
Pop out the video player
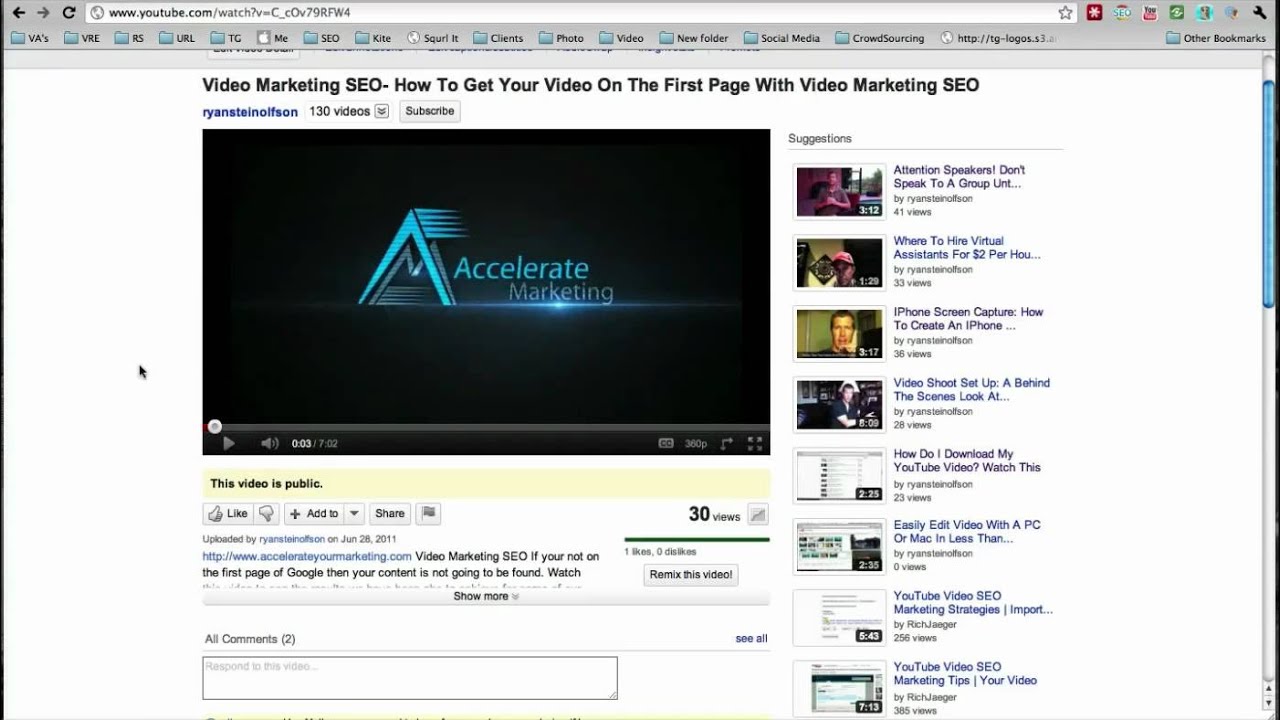click(x=727, y=443)
